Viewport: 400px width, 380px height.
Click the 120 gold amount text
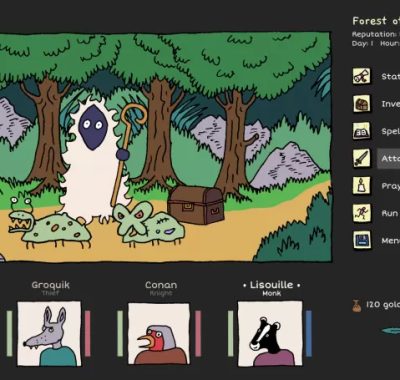(383, 305)
